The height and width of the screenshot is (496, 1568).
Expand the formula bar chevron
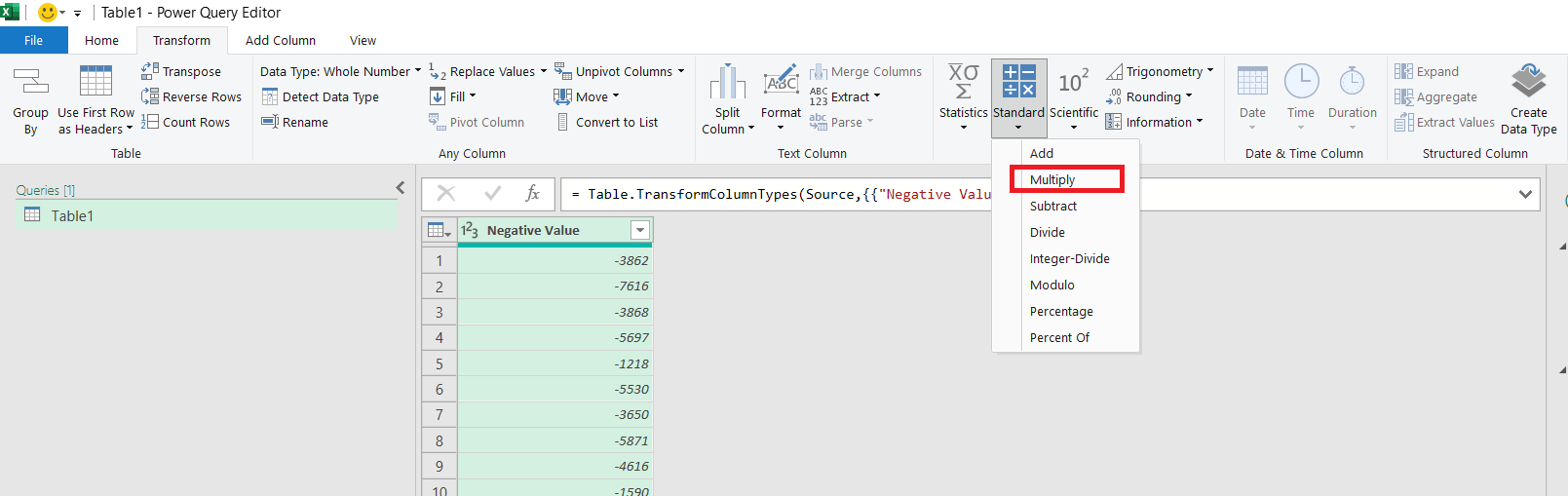pyautogui.click(x=1525, y=194)
